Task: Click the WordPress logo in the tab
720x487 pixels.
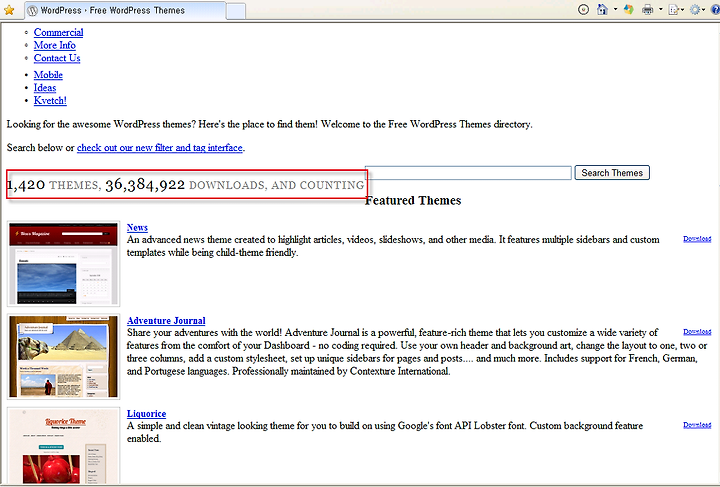Action: click(32, 11)
